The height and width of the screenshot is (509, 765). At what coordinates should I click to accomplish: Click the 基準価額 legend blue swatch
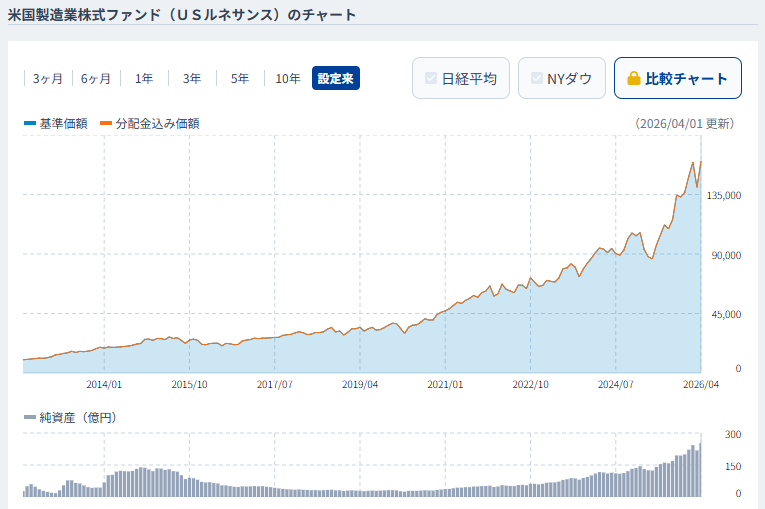click(30, 123)
